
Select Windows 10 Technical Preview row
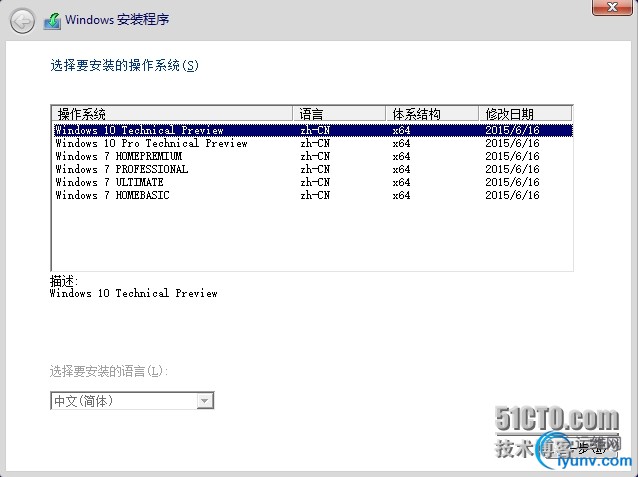(x=312, y=130)
